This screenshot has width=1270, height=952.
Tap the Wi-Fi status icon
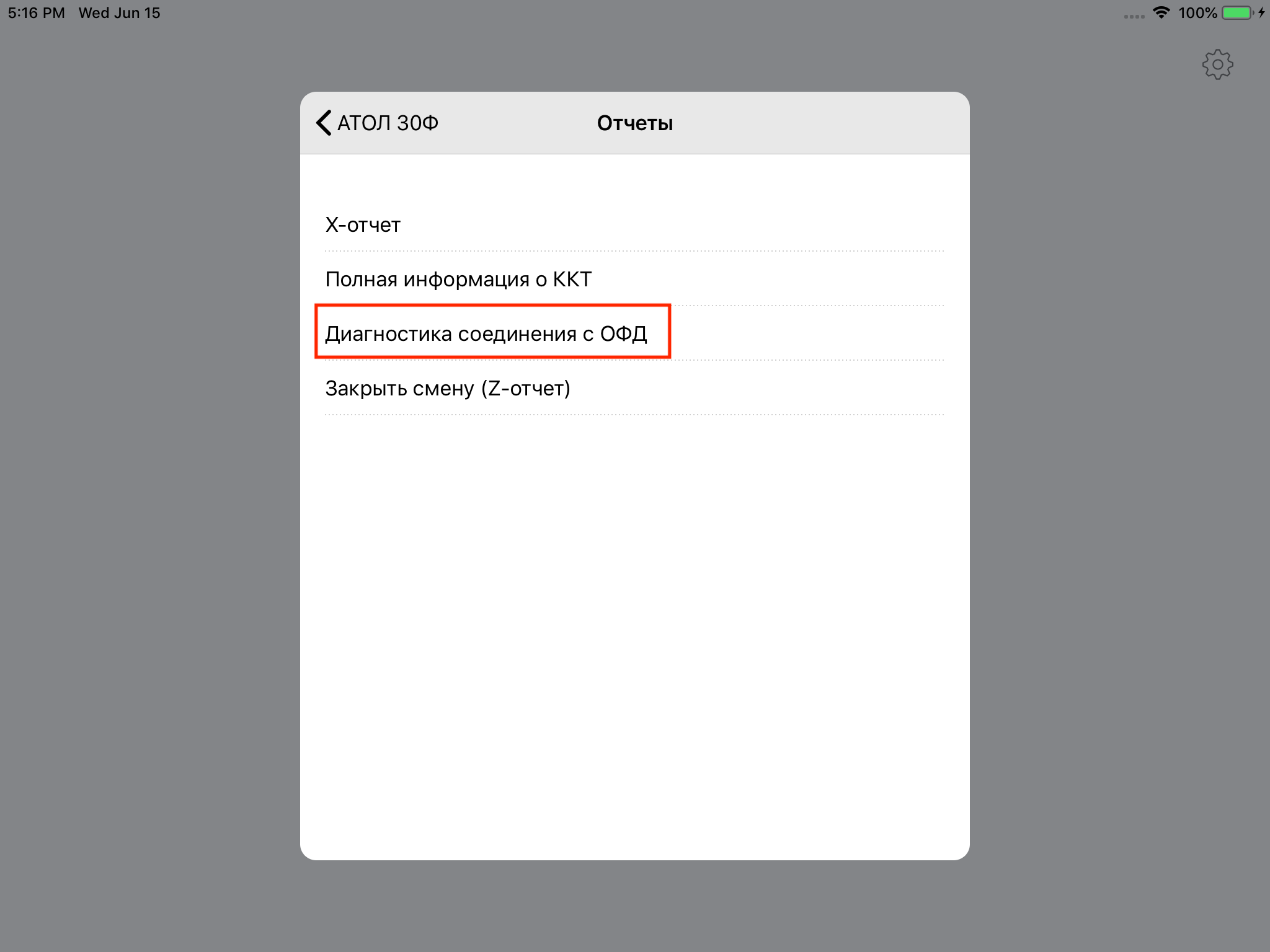coord(1161,12)
